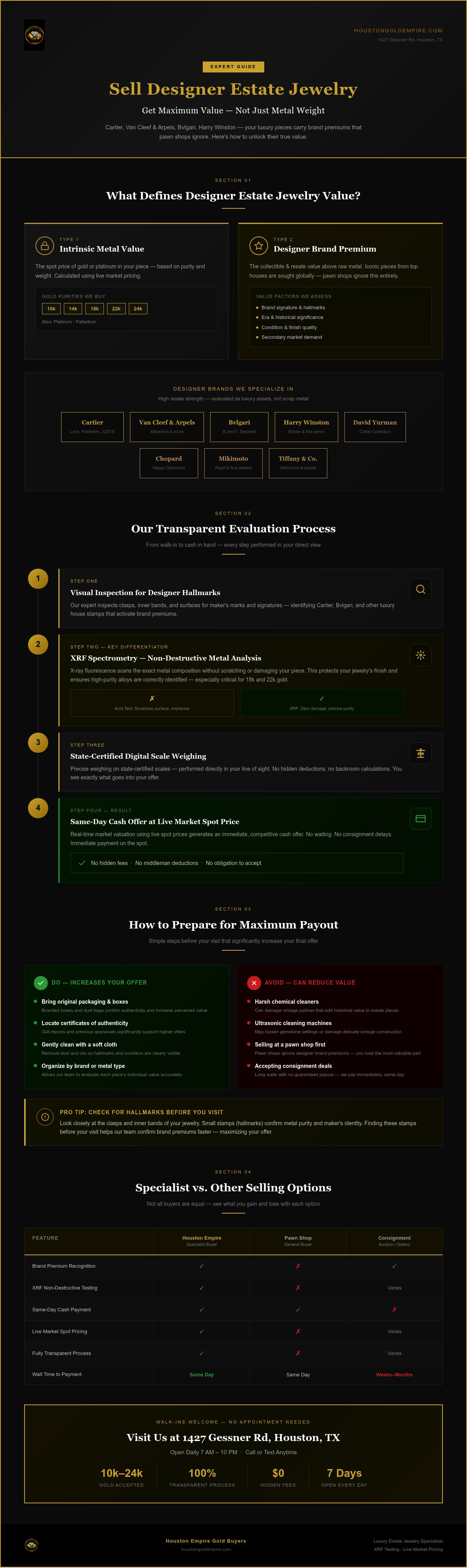The width and height of the screenshot is (467, 1568).
Task: Click the houstongoldempire.com footer link
Action: pos(206,1549)
